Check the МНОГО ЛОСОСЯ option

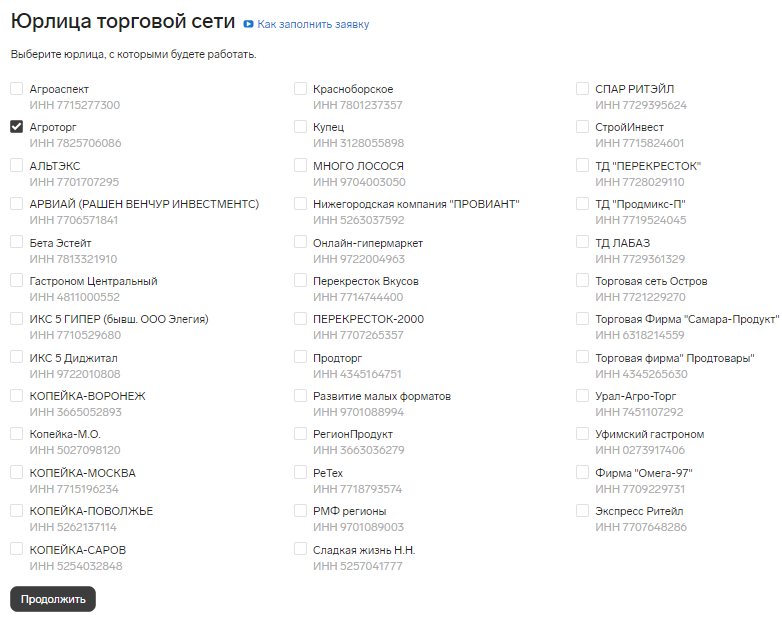pyautogui.click(x=300, y=165)
